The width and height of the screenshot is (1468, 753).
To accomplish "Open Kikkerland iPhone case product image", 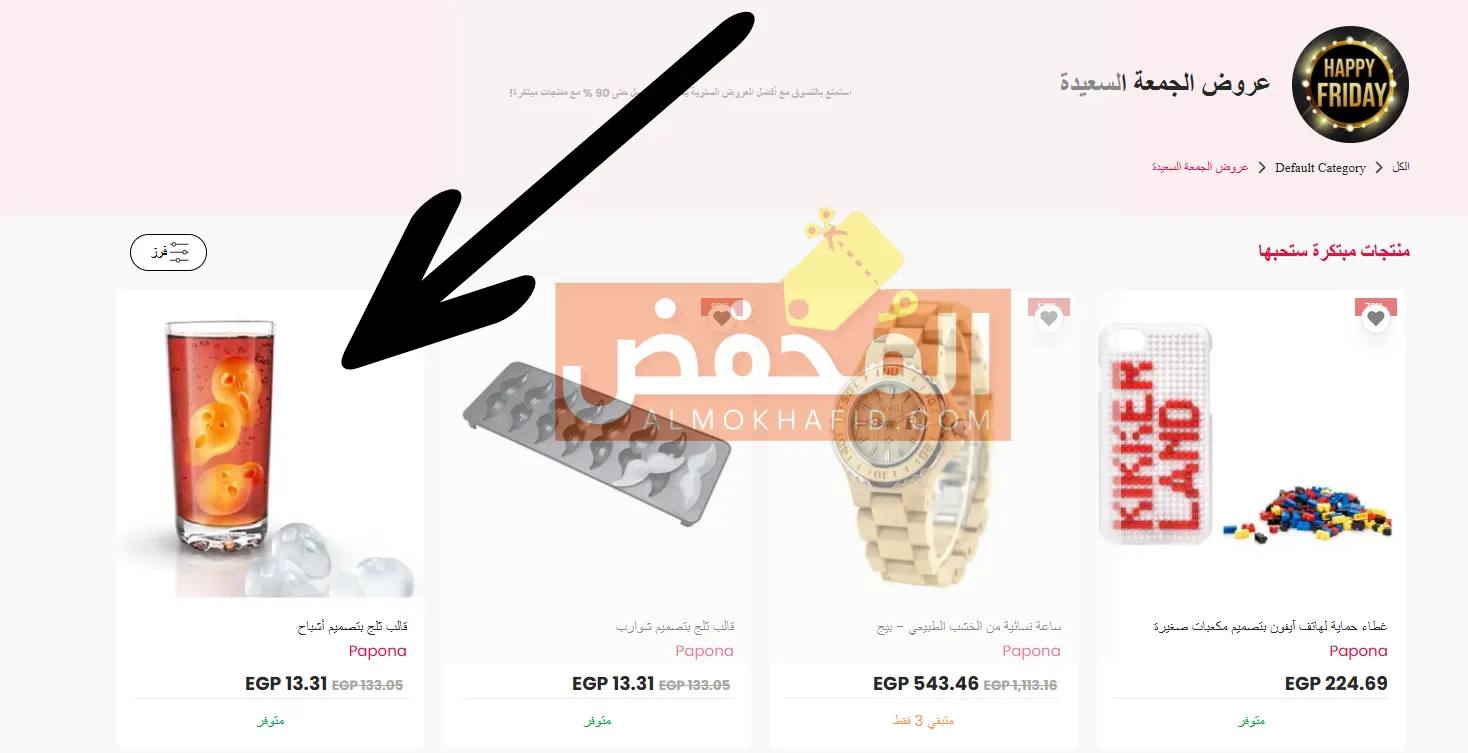I will coord(1251,445).
